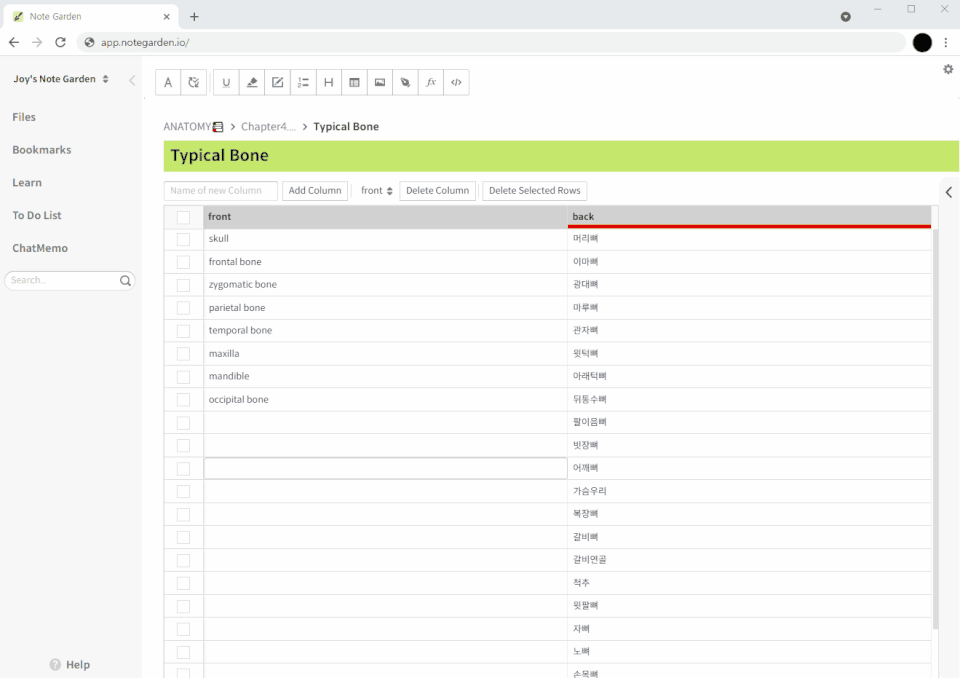
Task: Click the circular arrow check toolbar icon
Action: point(193,83)
